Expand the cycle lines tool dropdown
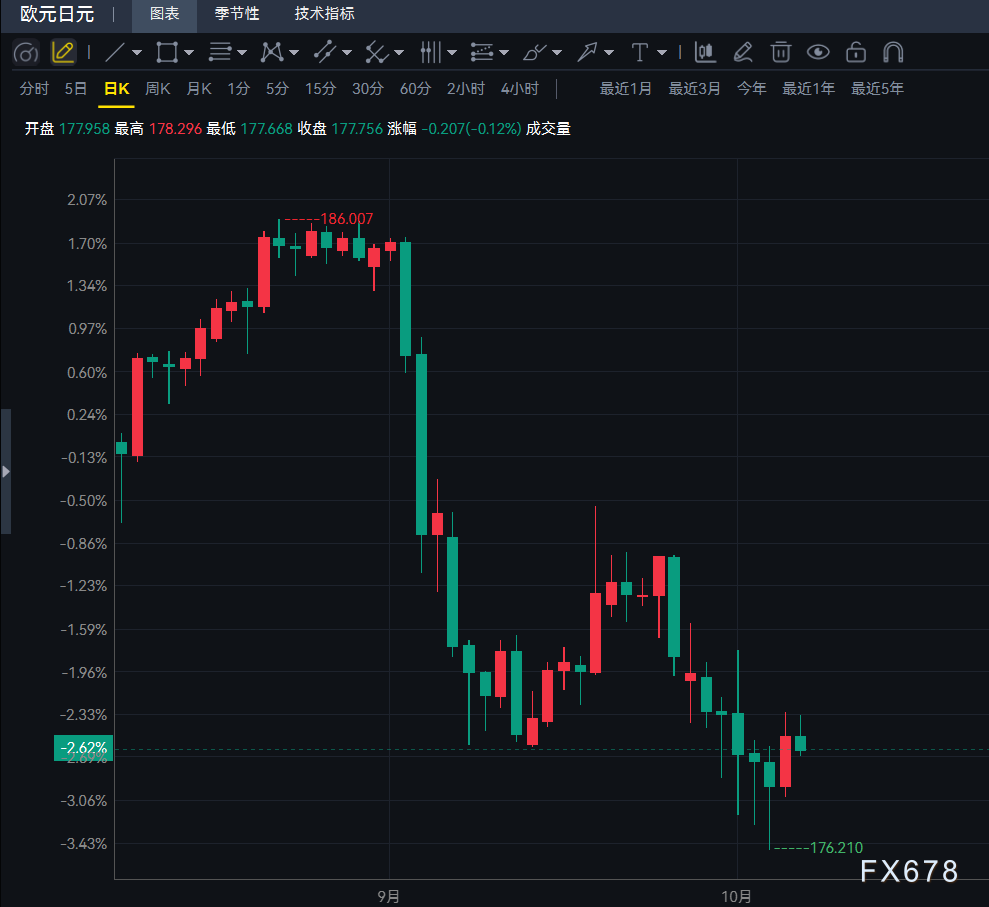 tap(452, 53)
